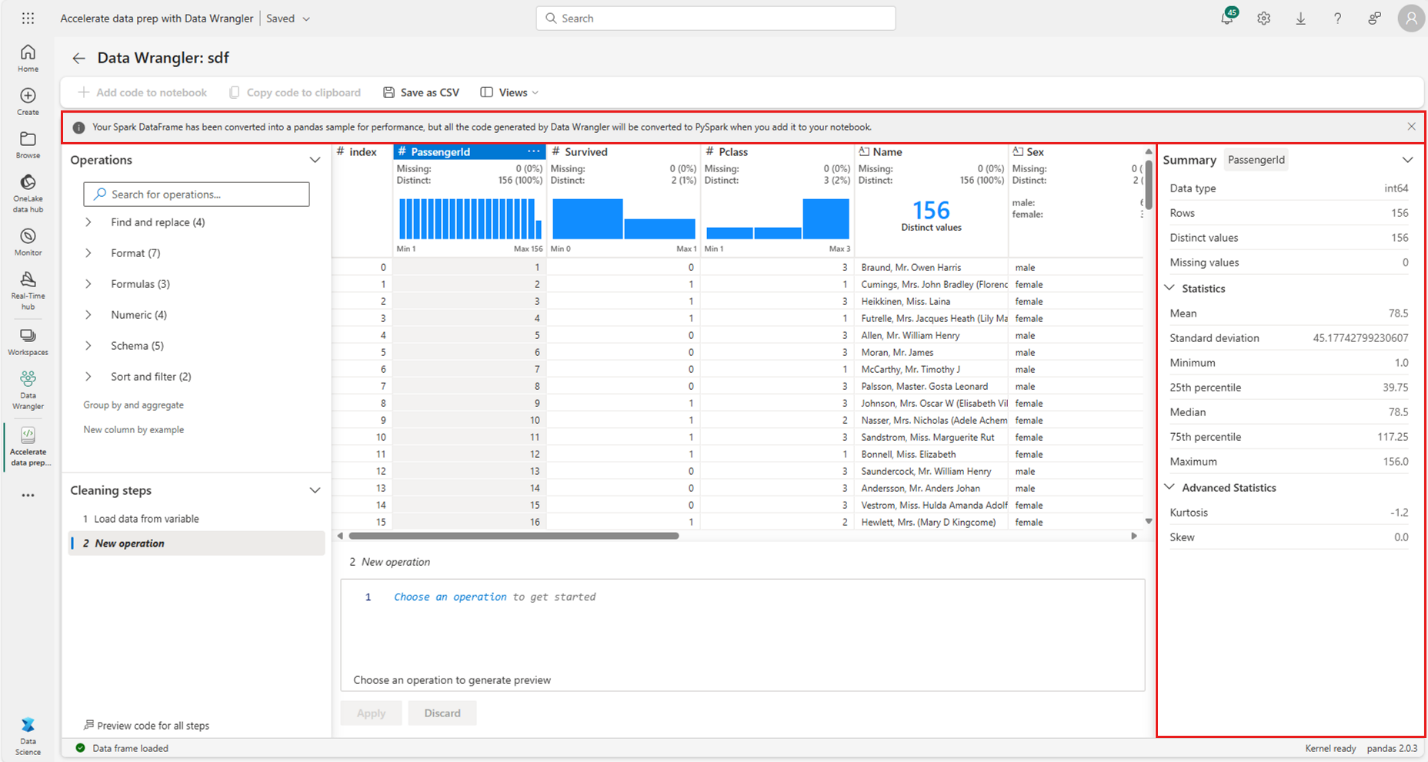
Task: Open Create in left sidebar
Action: [28, 102]
